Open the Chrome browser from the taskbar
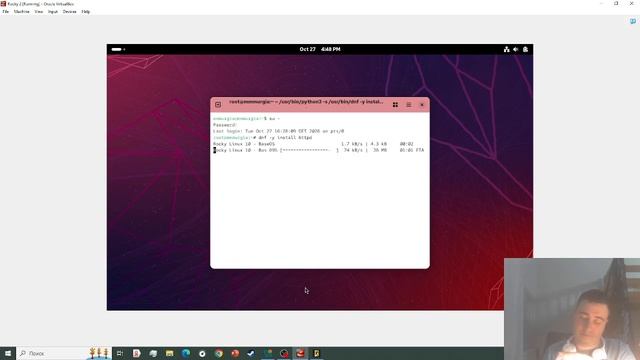The height and width of the screenshot is (360, 640). point(219,353)
